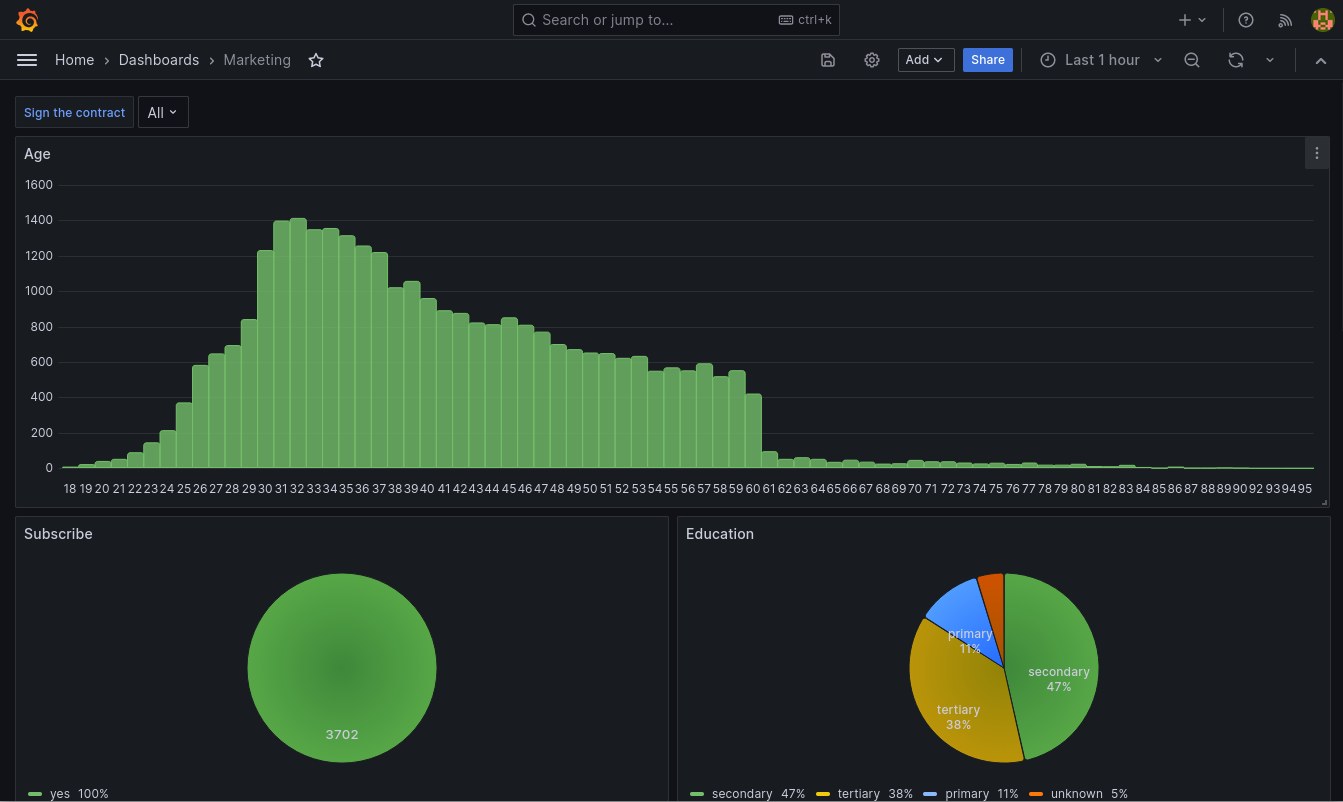Open the news feed icon

1285,19
